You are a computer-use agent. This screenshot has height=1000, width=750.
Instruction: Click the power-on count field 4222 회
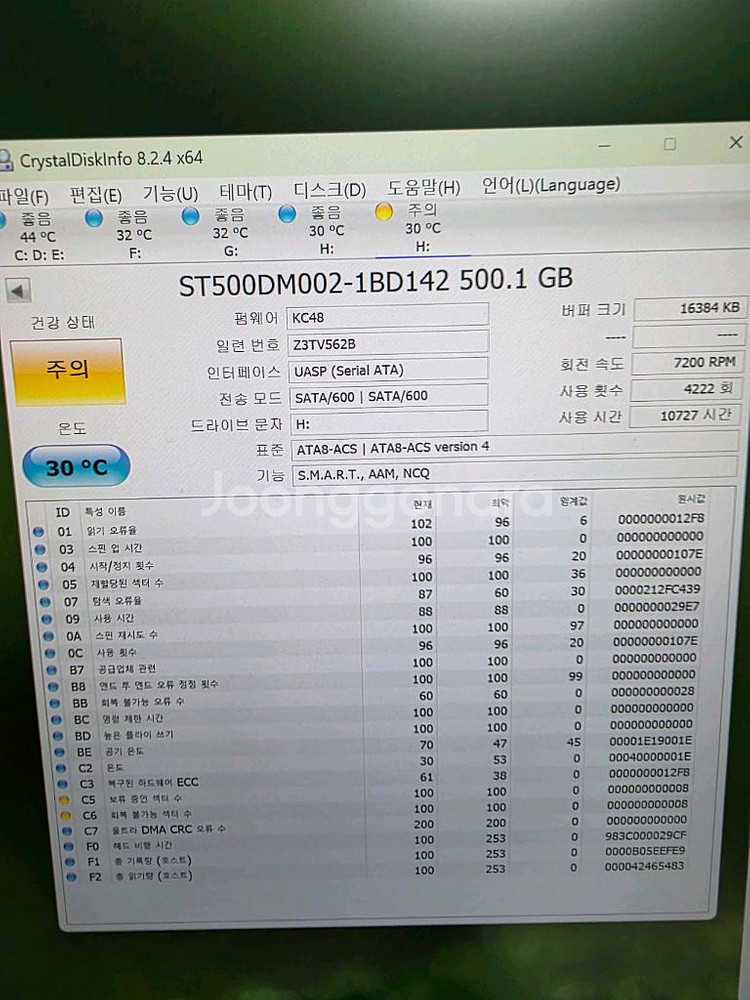(686, 389)
